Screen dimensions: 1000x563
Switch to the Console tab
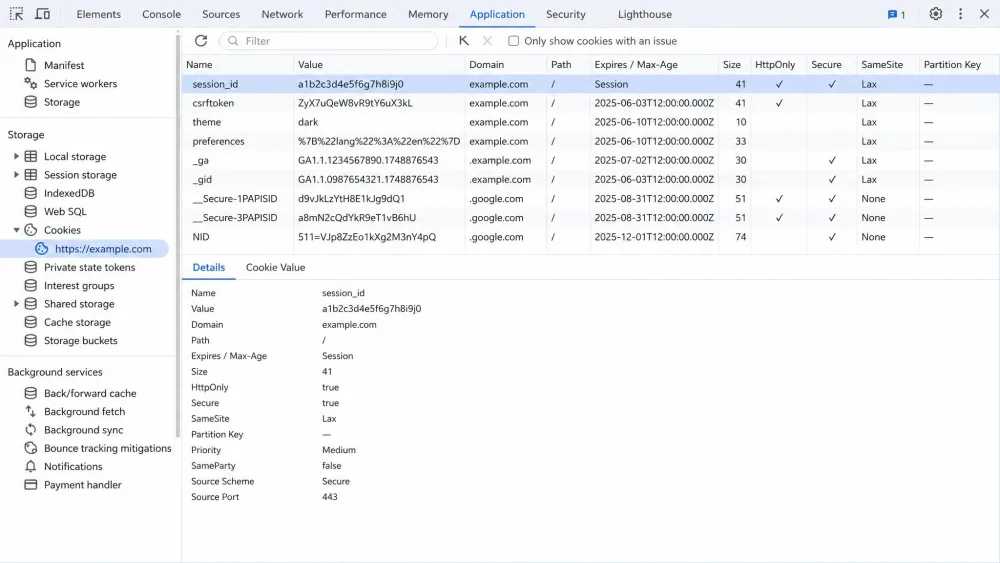161,14
